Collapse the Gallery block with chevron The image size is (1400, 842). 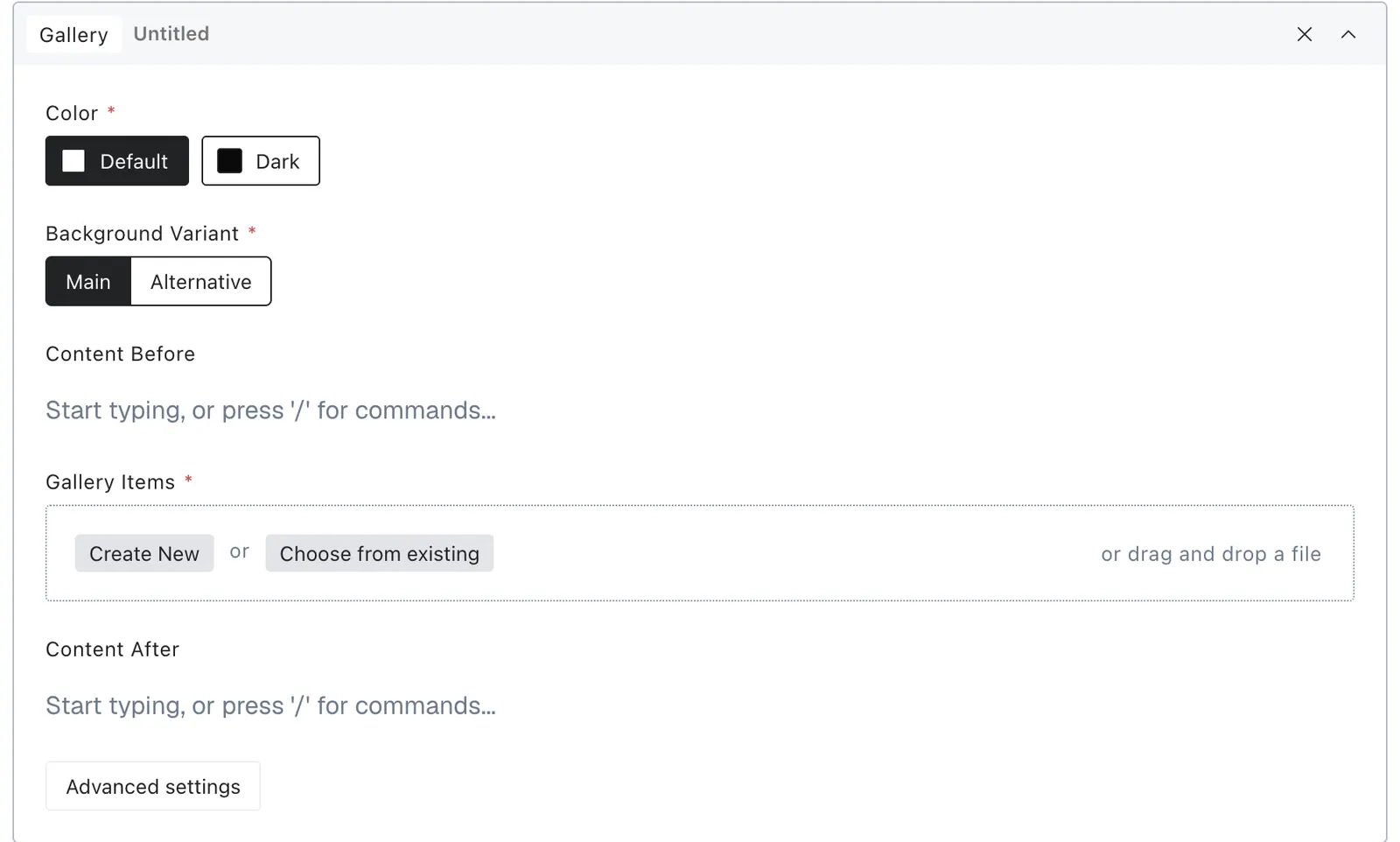(1348, 34)
